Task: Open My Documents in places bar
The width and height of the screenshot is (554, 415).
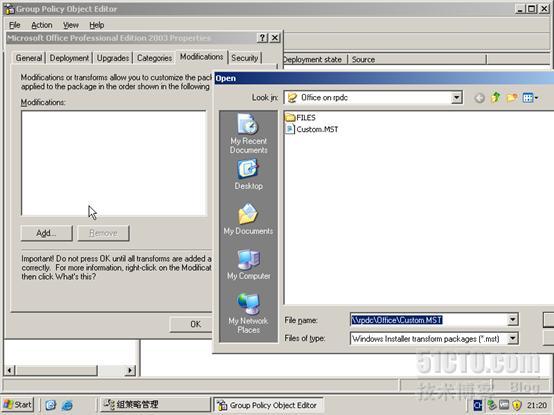Action: pos(248,219)
